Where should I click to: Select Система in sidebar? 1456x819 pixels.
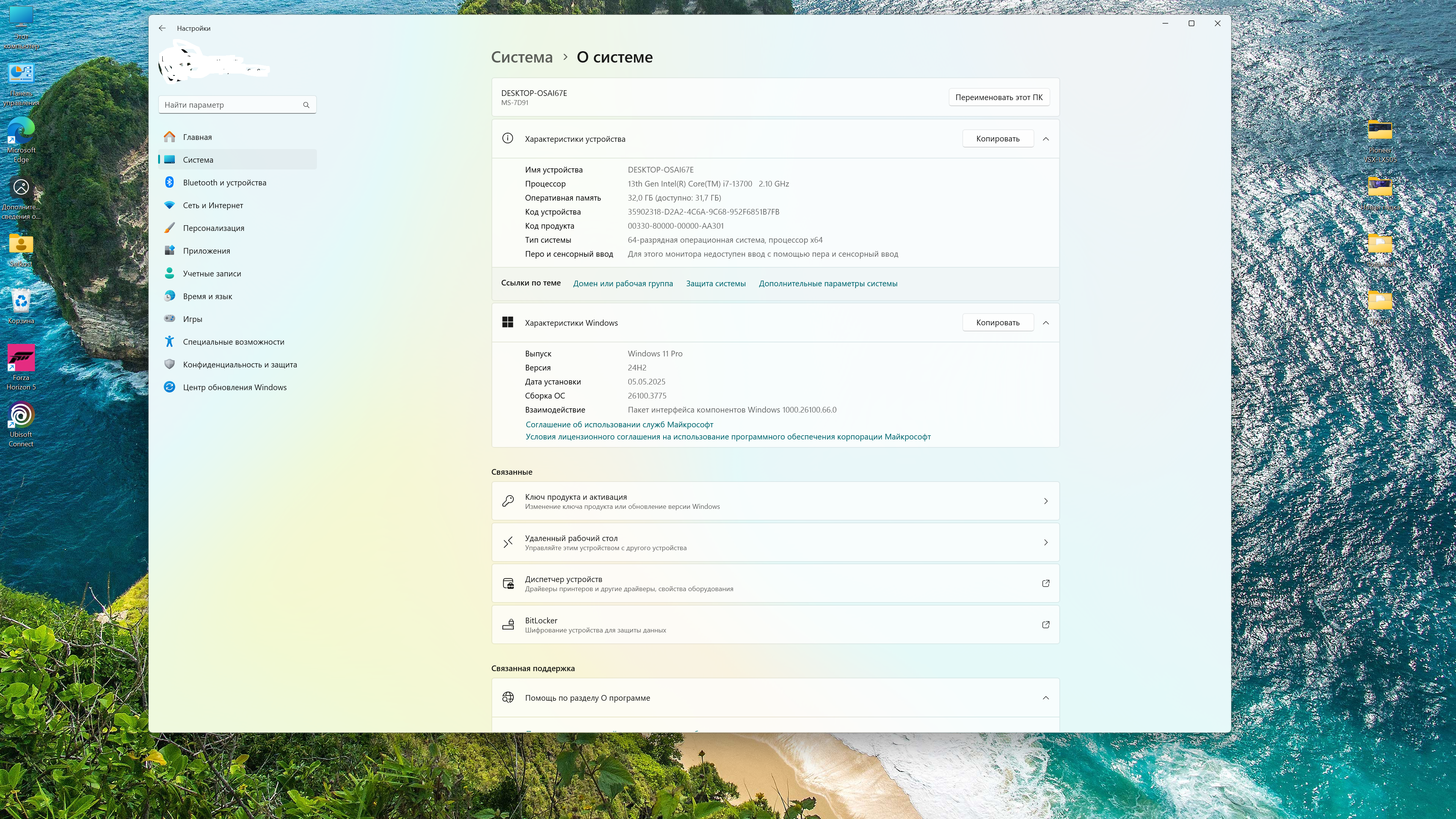237,159
